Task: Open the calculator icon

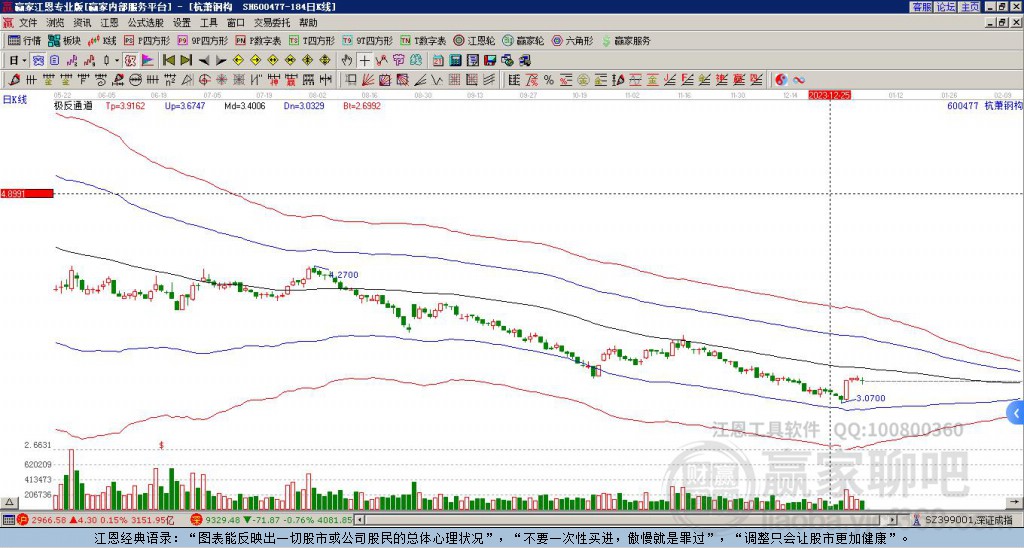Action: (456, 61)
